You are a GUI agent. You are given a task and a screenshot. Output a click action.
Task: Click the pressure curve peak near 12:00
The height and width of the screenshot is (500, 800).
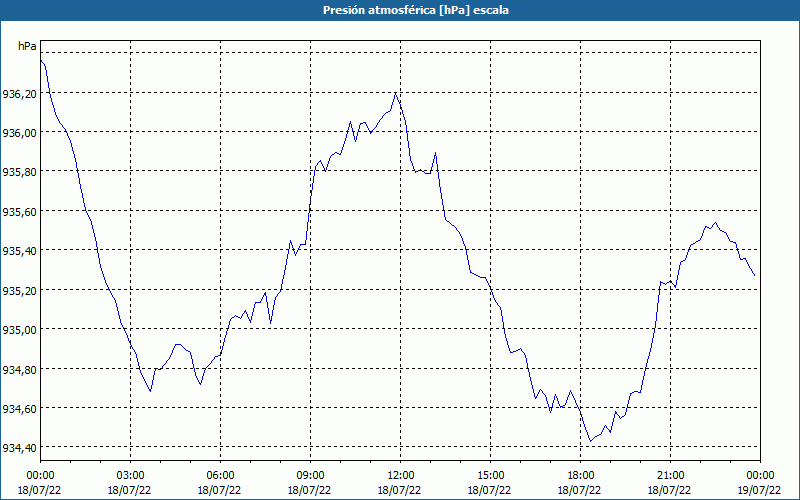(x=395, y=93)
